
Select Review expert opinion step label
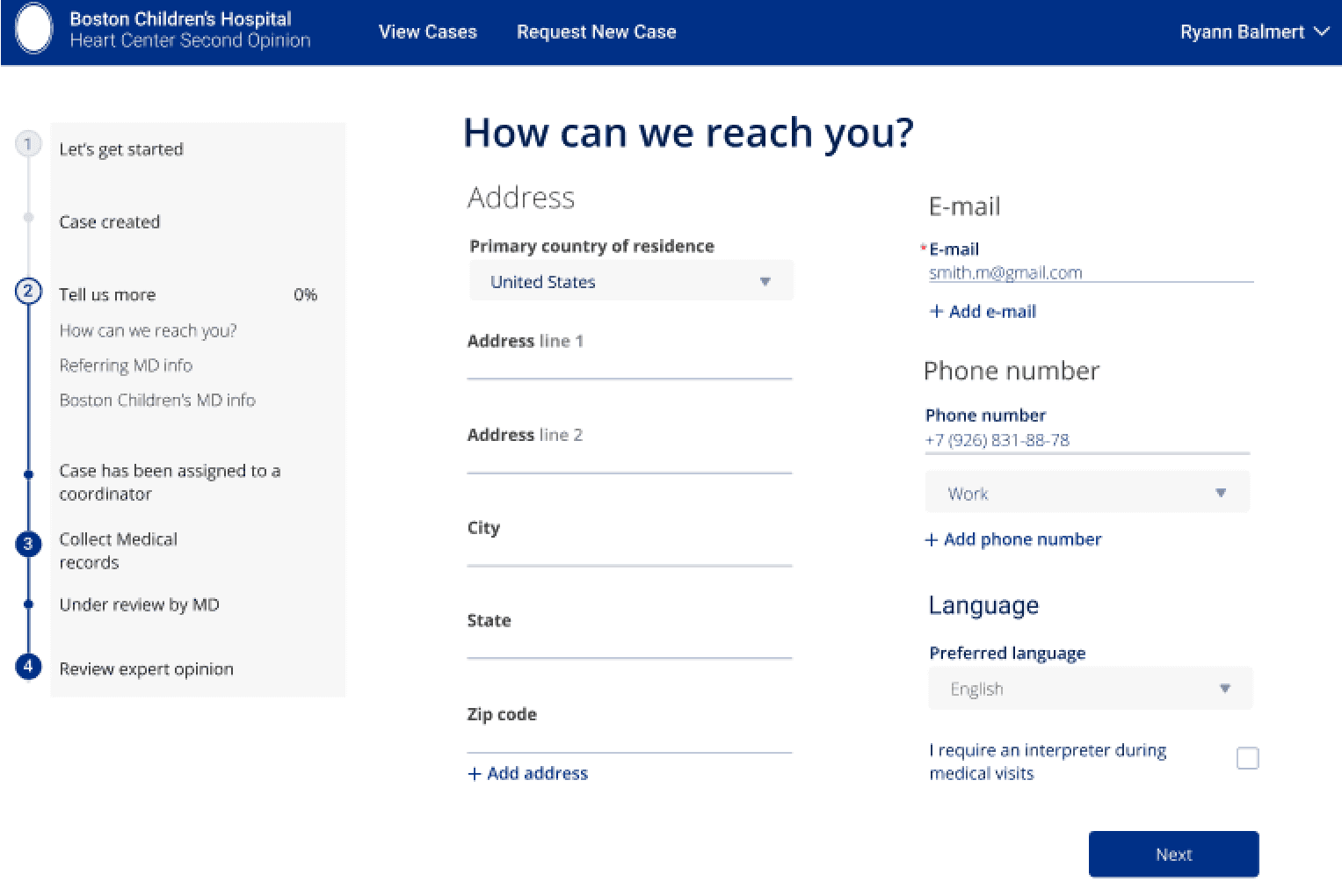146,668
